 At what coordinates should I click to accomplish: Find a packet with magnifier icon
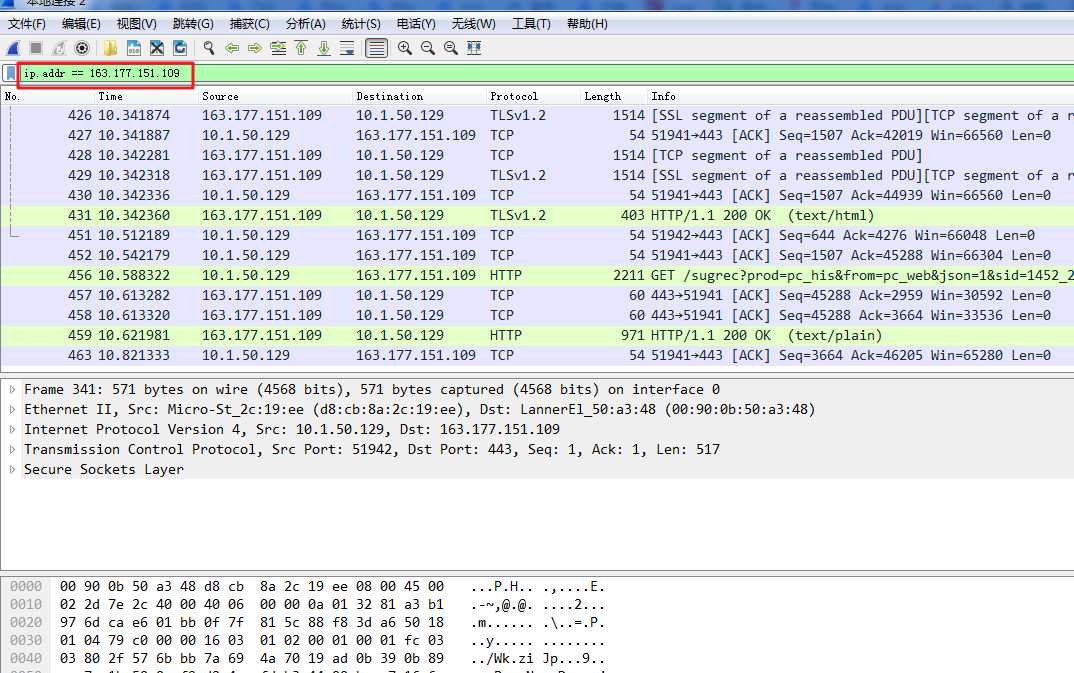point(209,48)
